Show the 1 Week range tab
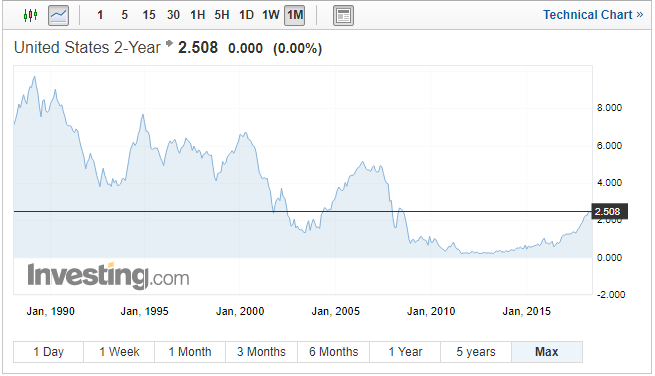Screen dimensions: 655x376 coord(119,352)
